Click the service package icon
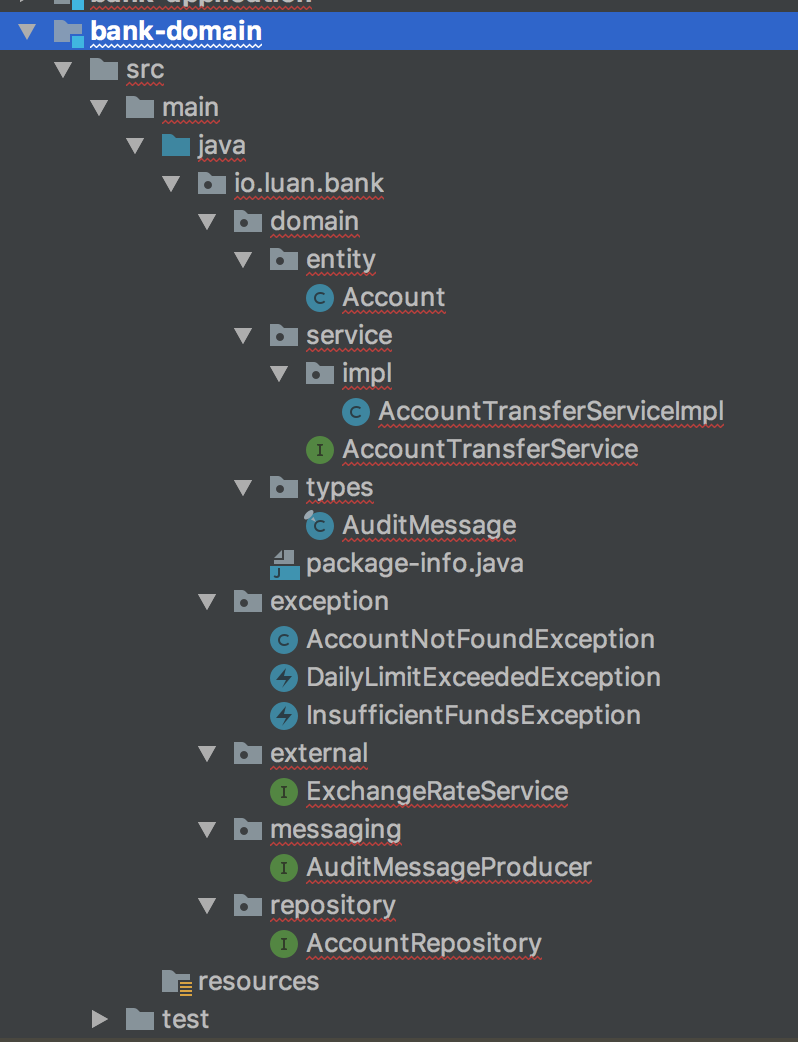The height and width of the screenshot is (1042, 798). pyautogui.click(x=283, y=336)
